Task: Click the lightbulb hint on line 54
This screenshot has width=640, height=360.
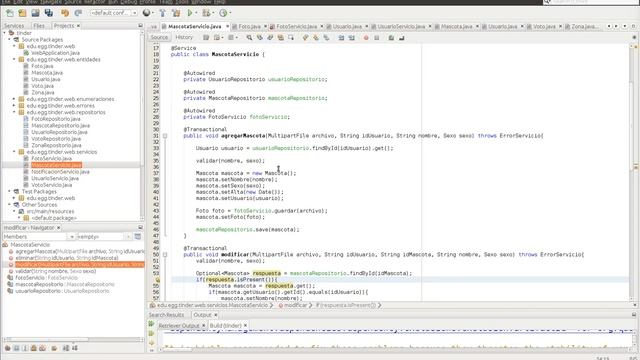Action: (x=158, y=280)
